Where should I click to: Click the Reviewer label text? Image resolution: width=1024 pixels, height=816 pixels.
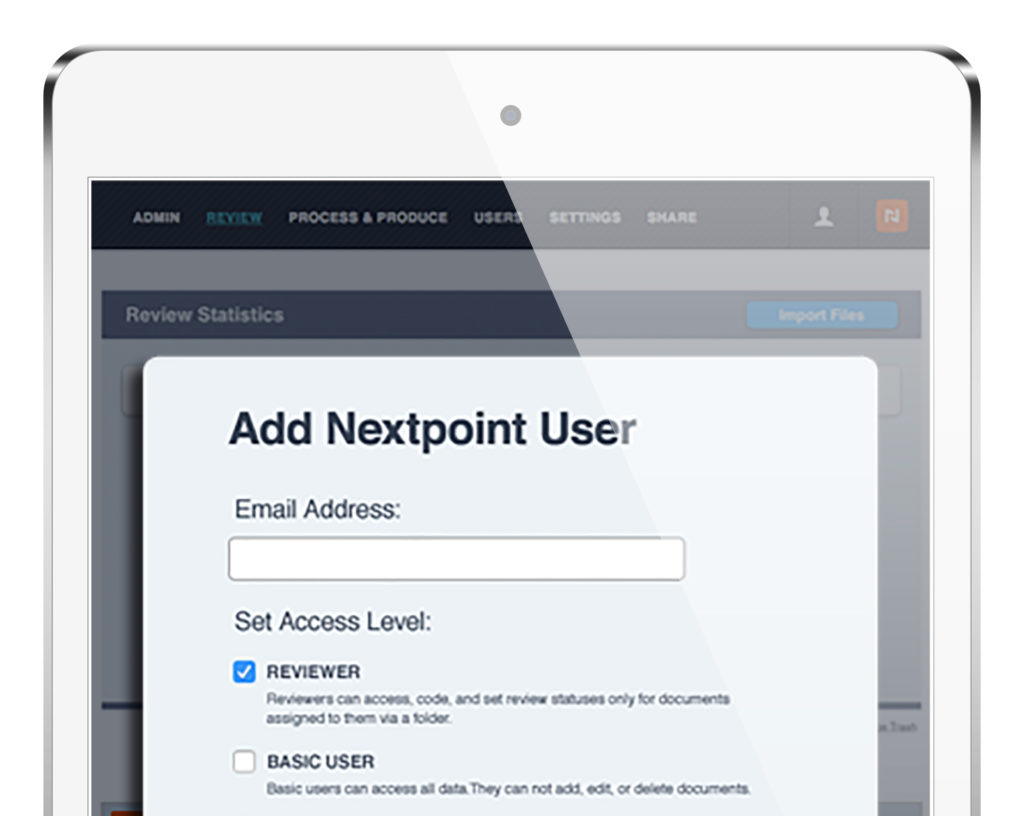(312, 671)
